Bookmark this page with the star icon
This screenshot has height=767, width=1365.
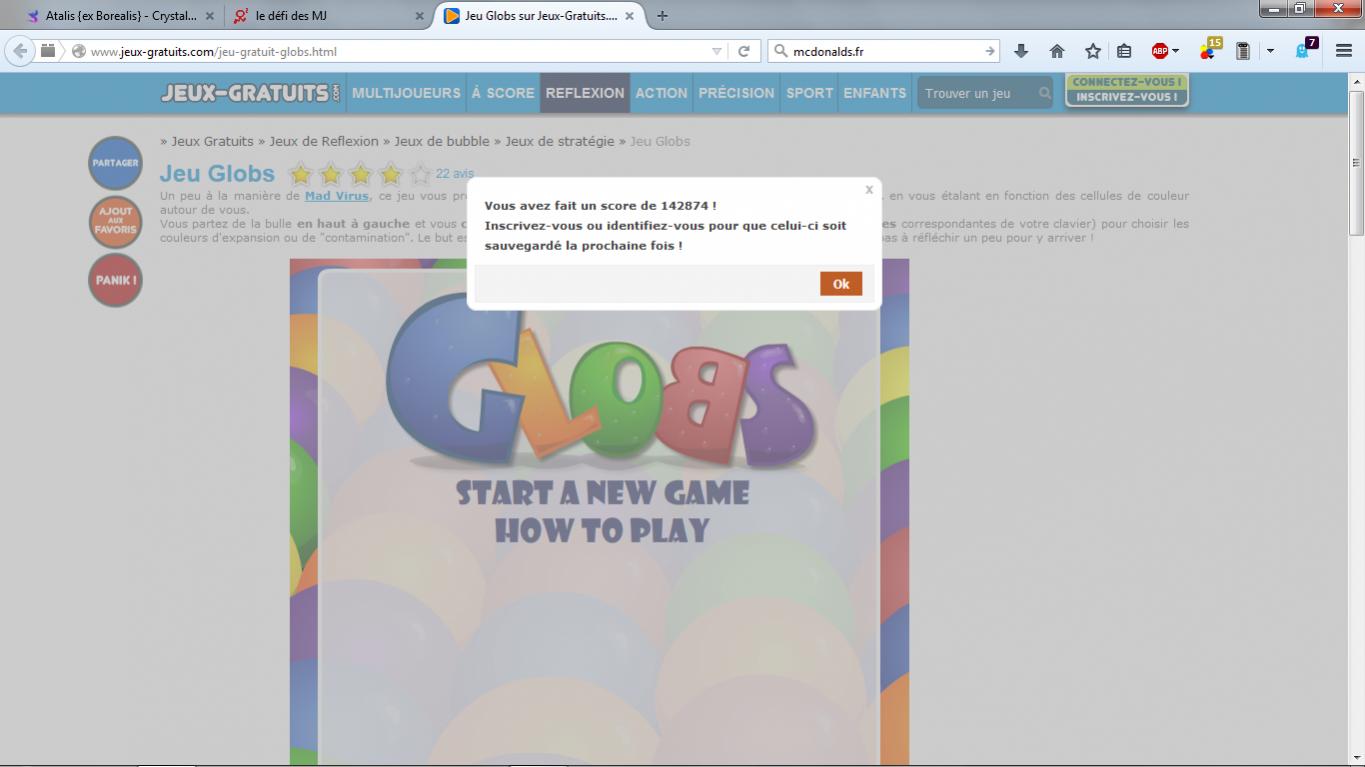click(1093, 51)
